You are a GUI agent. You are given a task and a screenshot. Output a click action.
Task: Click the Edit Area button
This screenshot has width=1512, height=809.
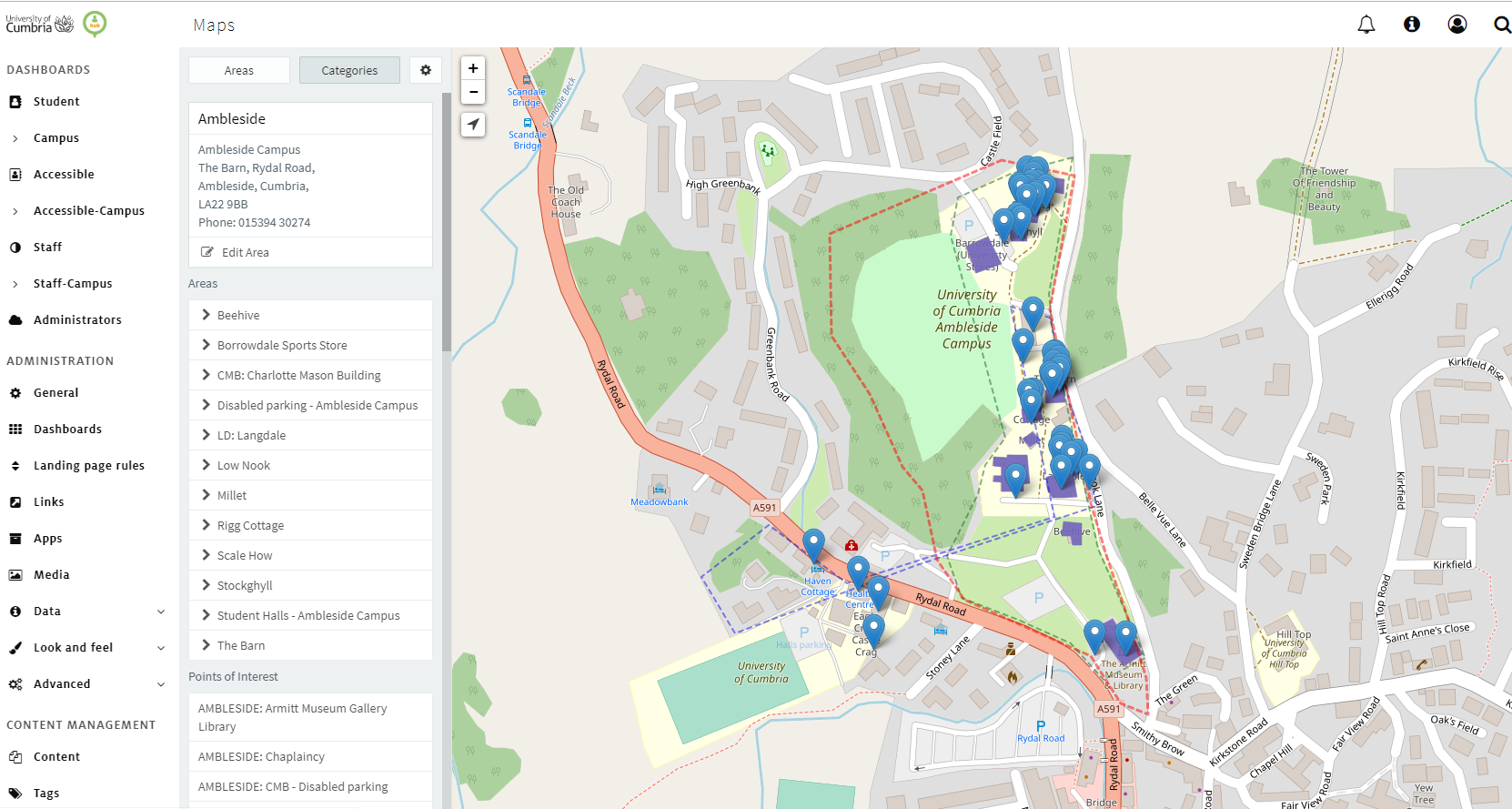tap(310, 252)
